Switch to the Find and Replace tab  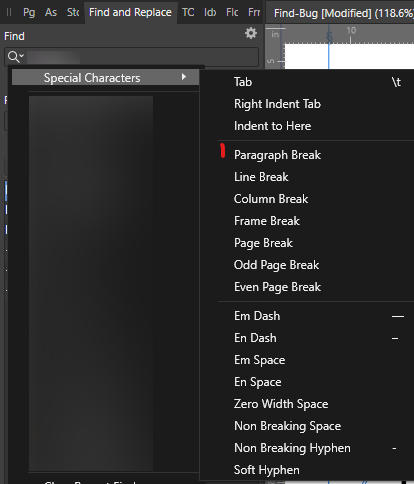pyautogui.click(x=130, y=12)
